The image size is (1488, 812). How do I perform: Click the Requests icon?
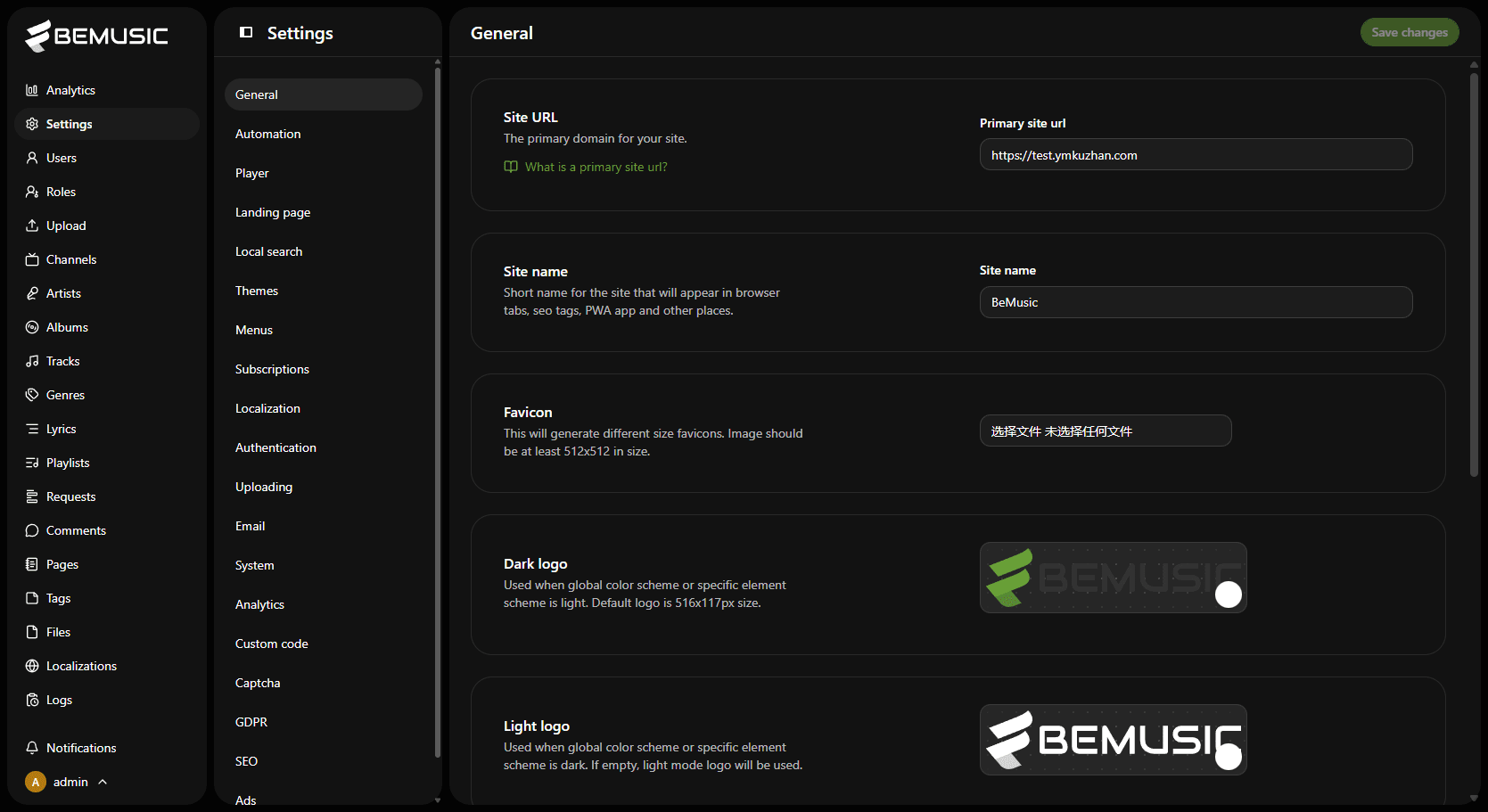[32, 496]
